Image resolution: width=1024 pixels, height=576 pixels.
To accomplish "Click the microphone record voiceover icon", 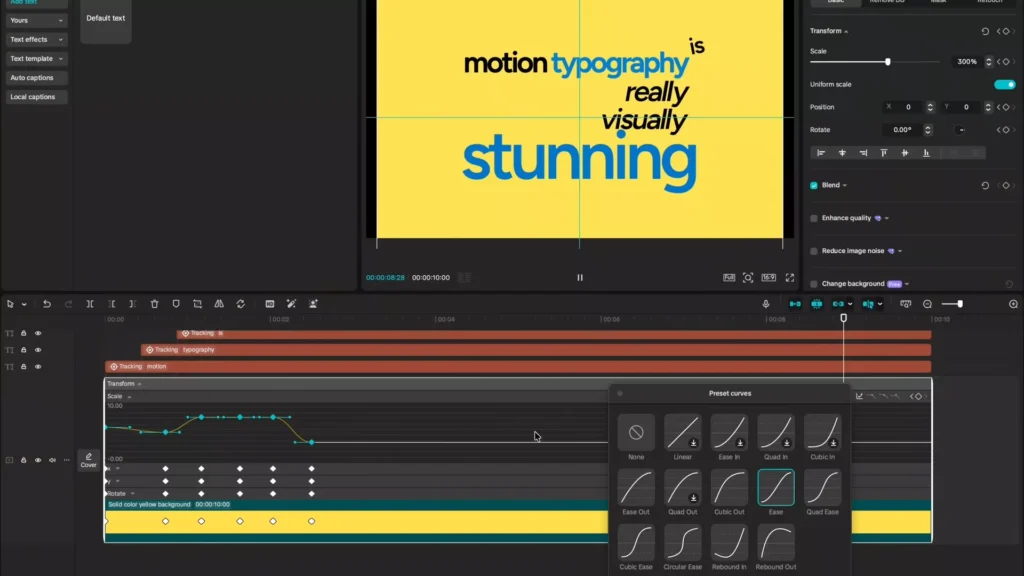I will tap(766, 304).
